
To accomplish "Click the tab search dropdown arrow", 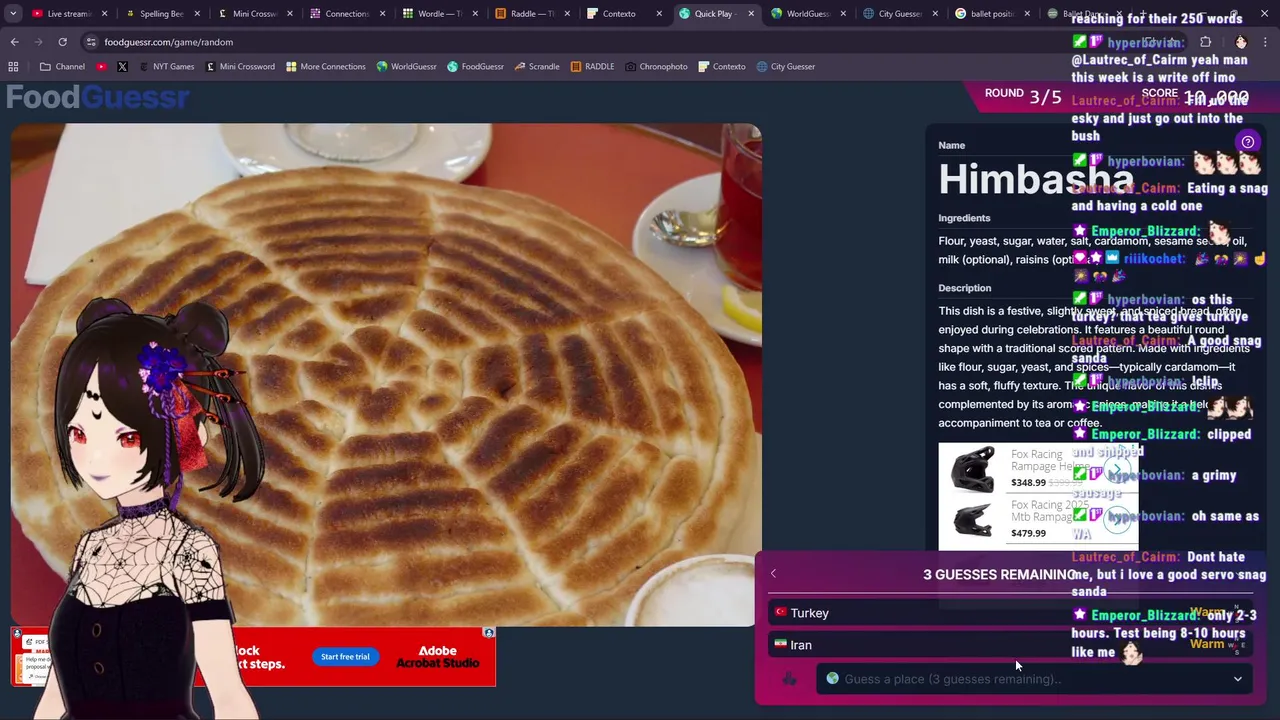I will click(x=13, y=14).
